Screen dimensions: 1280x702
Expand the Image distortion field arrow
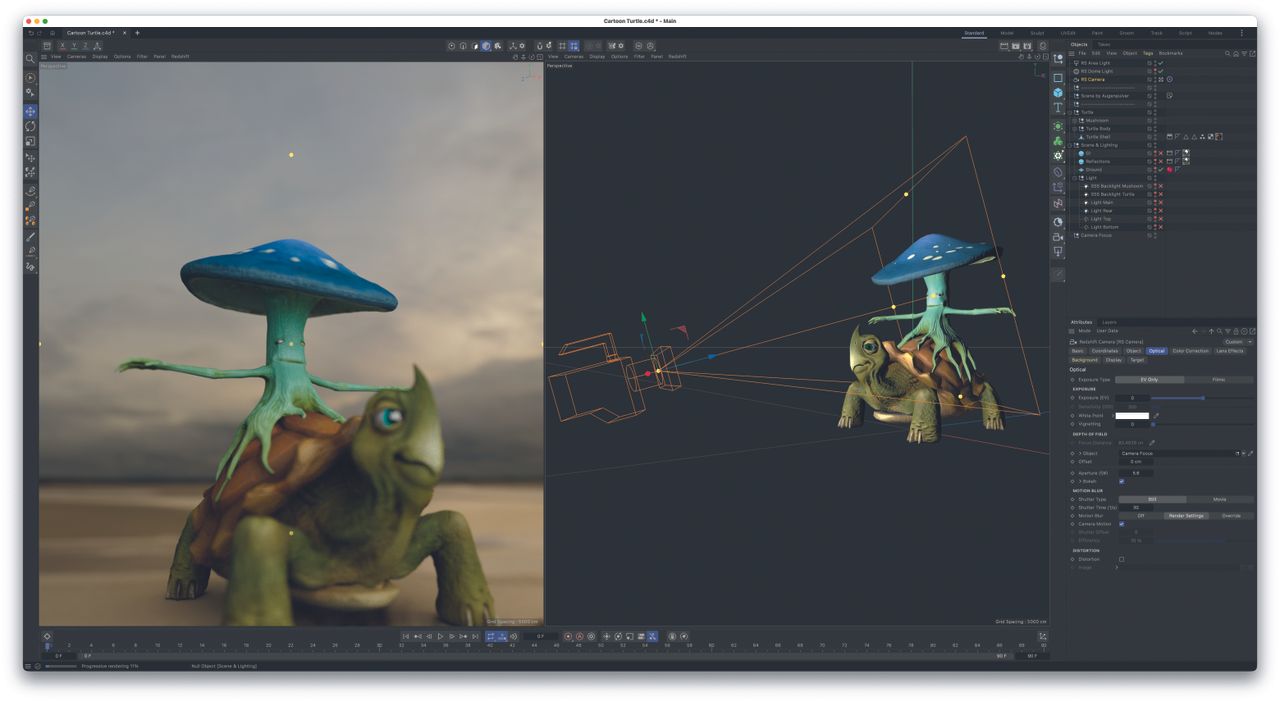point(1117,568)
